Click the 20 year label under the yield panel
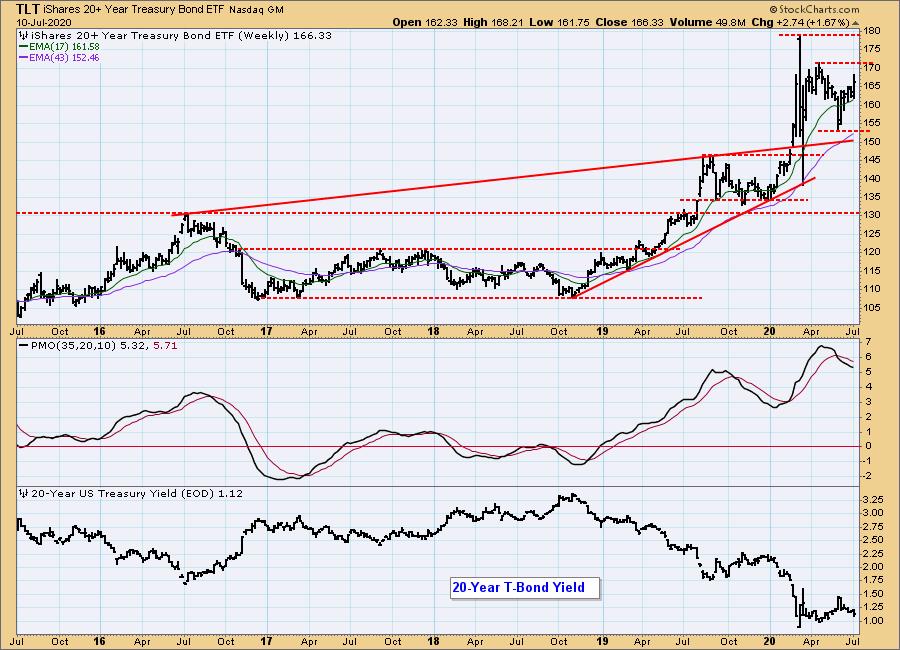 point(769,641)
